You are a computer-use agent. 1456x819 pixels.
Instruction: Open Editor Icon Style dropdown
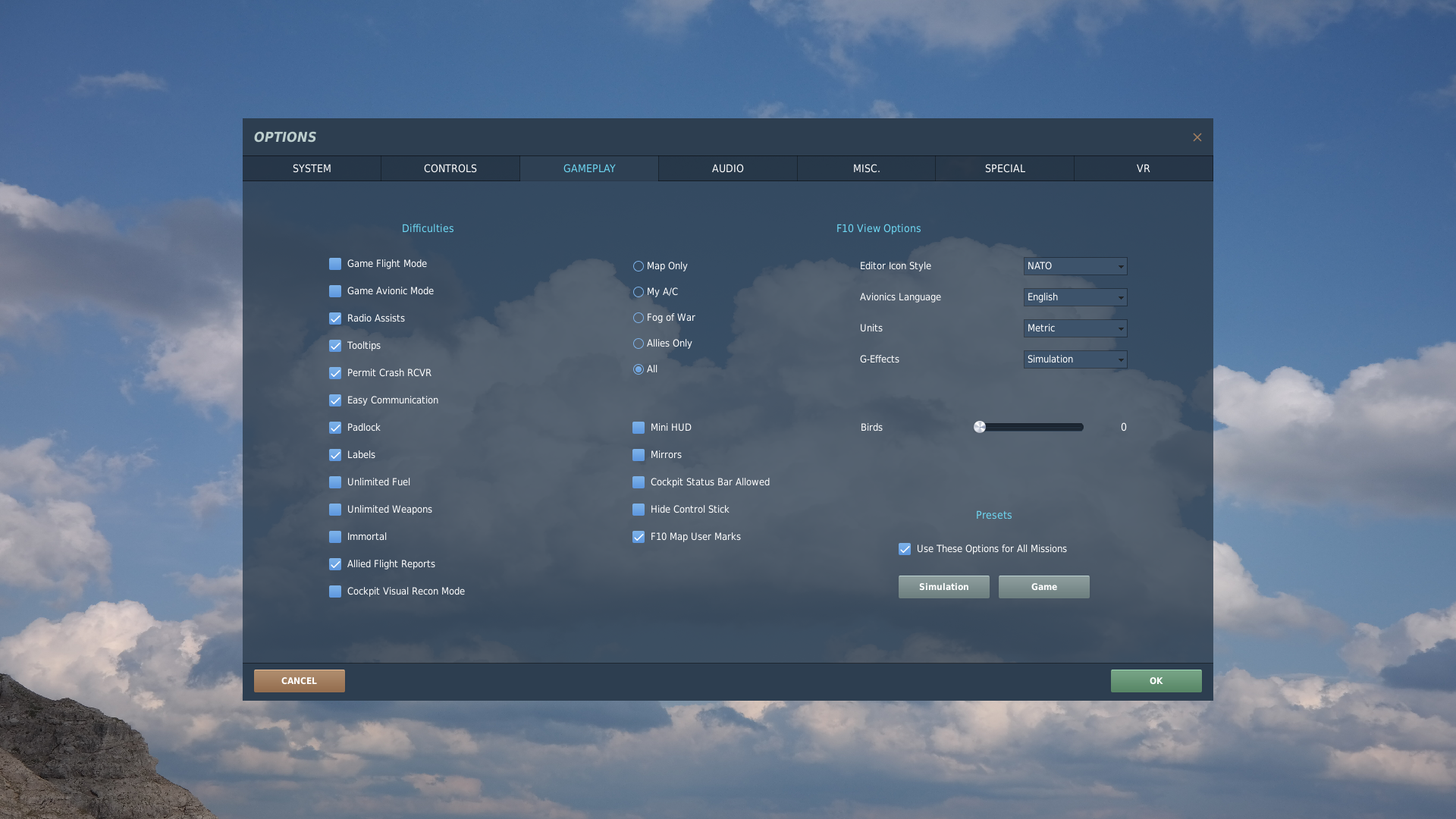[1075, 266]
